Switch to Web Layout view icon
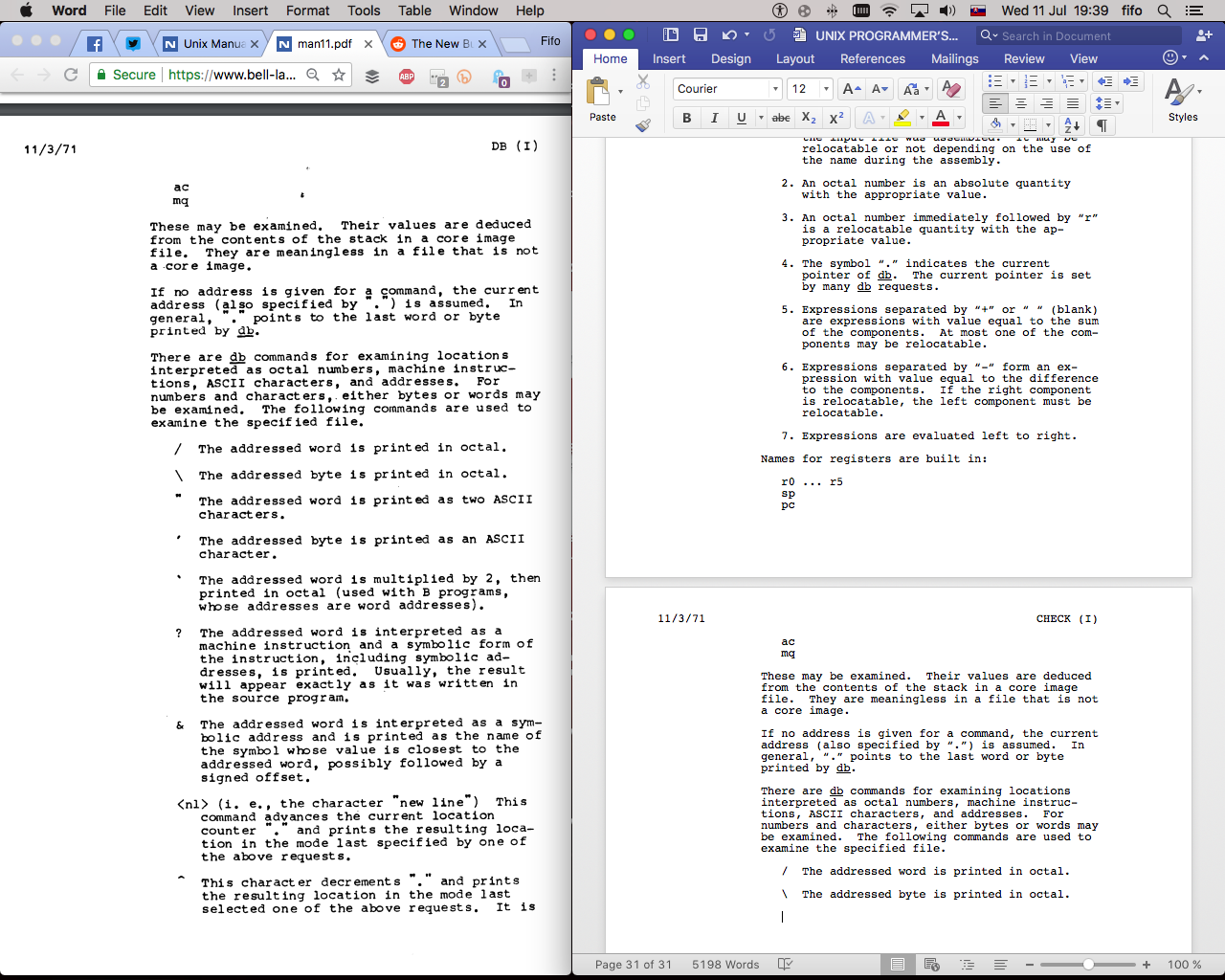This screenshot has width=1225, height=980. 931,964
